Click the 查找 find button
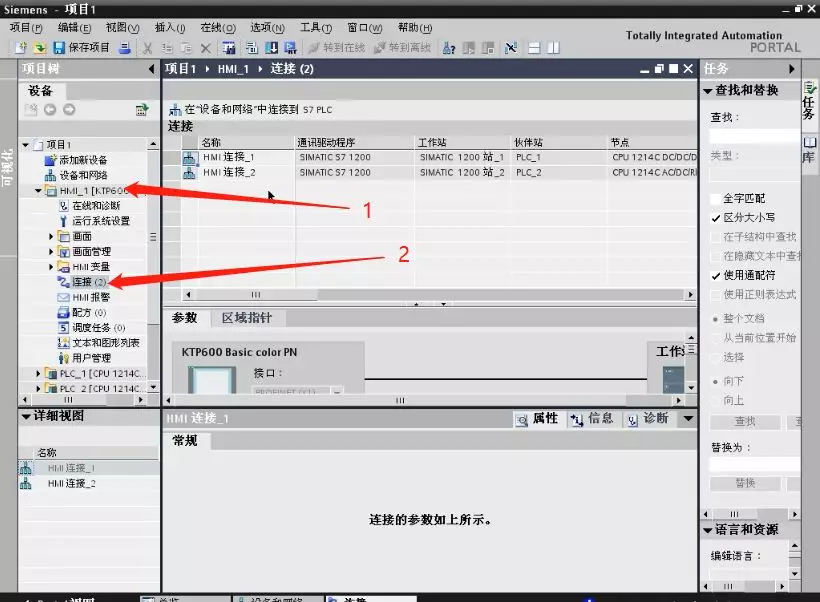The width and height of the screenshot is (820, 602). click(742, 421)
